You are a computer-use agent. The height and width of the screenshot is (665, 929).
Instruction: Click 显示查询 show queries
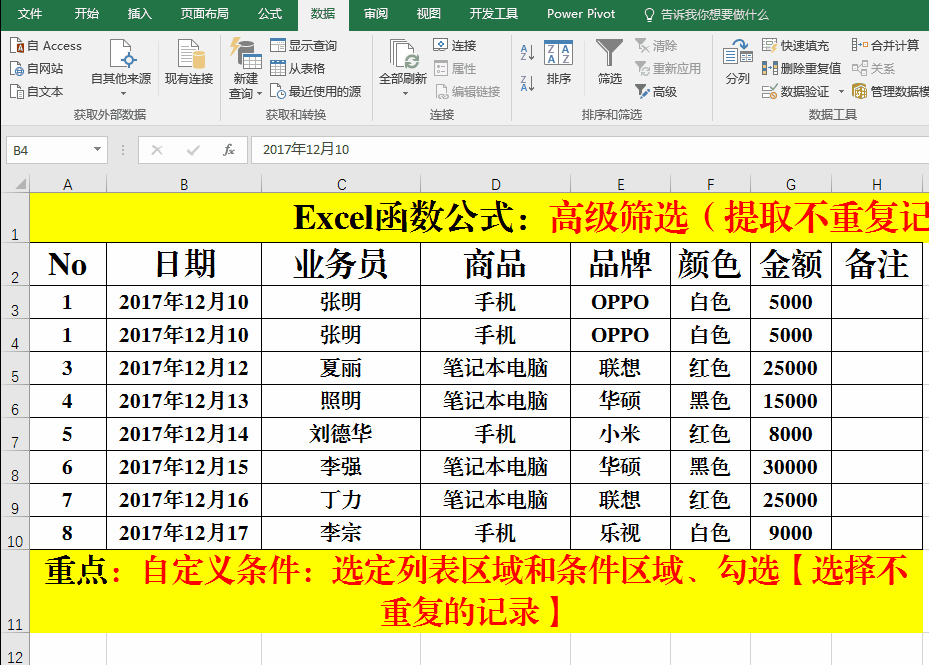(303, 46)
